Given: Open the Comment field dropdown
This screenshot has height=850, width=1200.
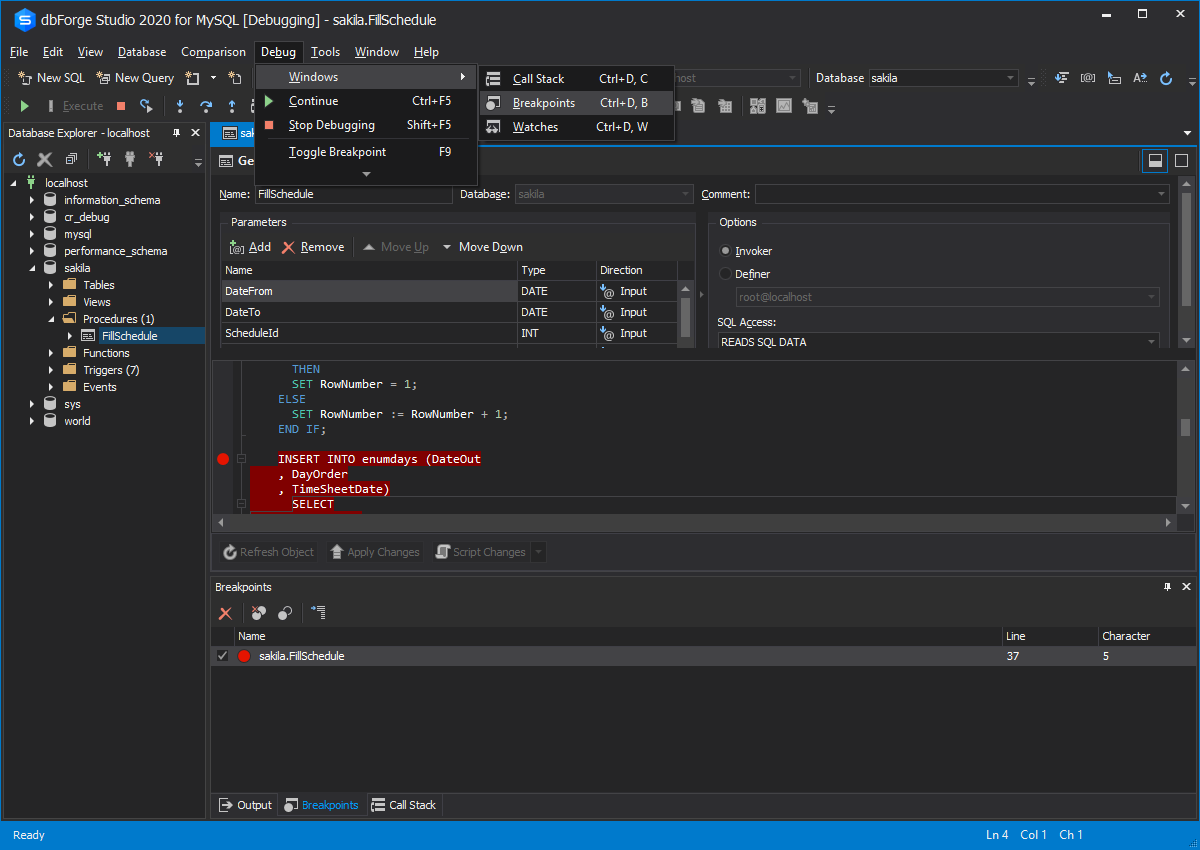Looking at the screenshot, I should [1160, 194].
